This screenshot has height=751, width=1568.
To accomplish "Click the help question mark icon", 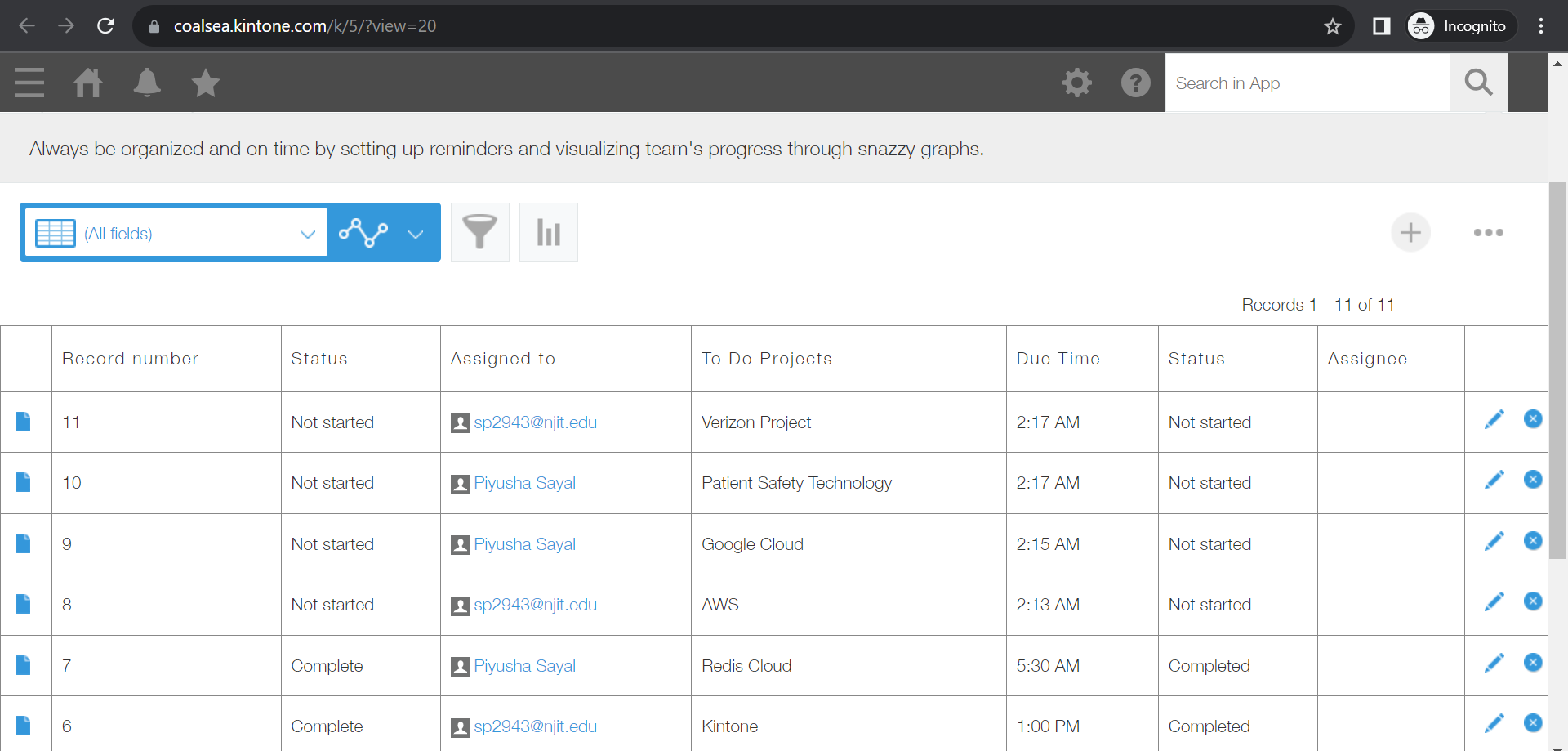I will (x=1135, y=83).
